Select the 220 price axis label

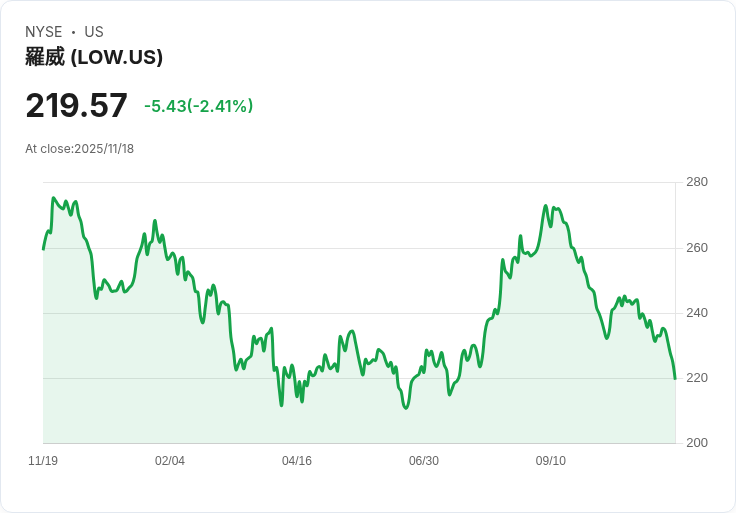[696, 378]
